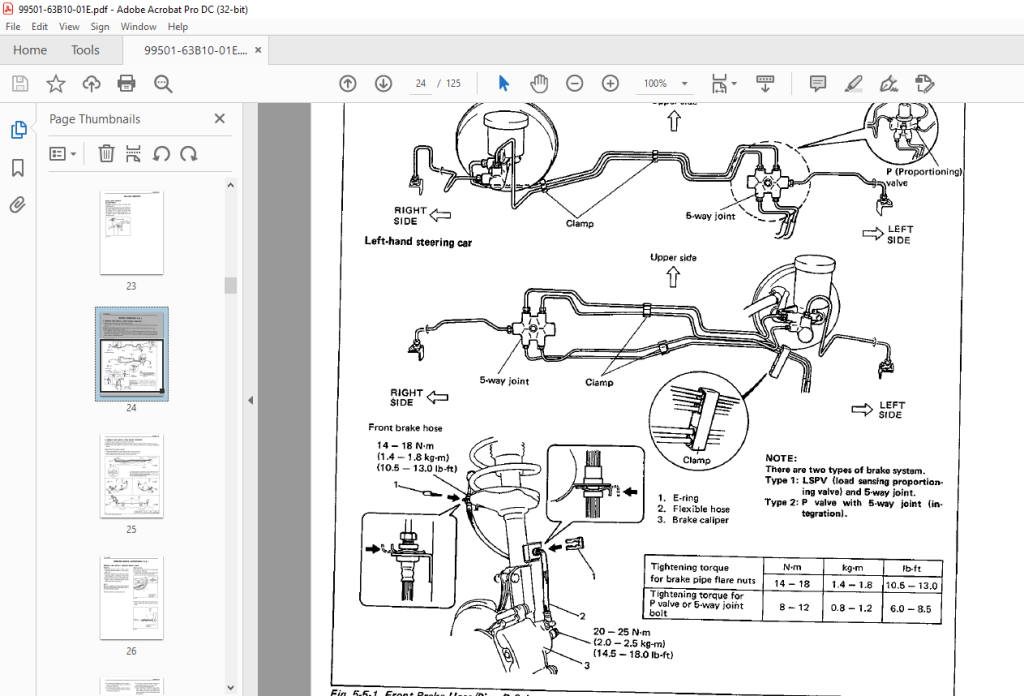
Task: Open the fit page scrolling options
Action: click(x=724, y=84)
